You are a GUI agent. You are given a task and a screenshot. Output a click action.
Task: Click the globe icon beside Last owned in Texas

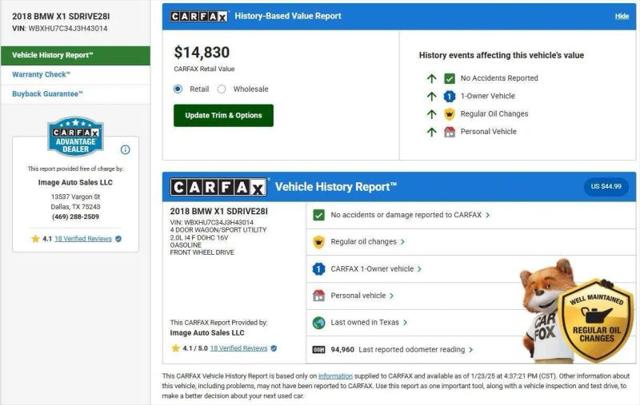point(319,323)
